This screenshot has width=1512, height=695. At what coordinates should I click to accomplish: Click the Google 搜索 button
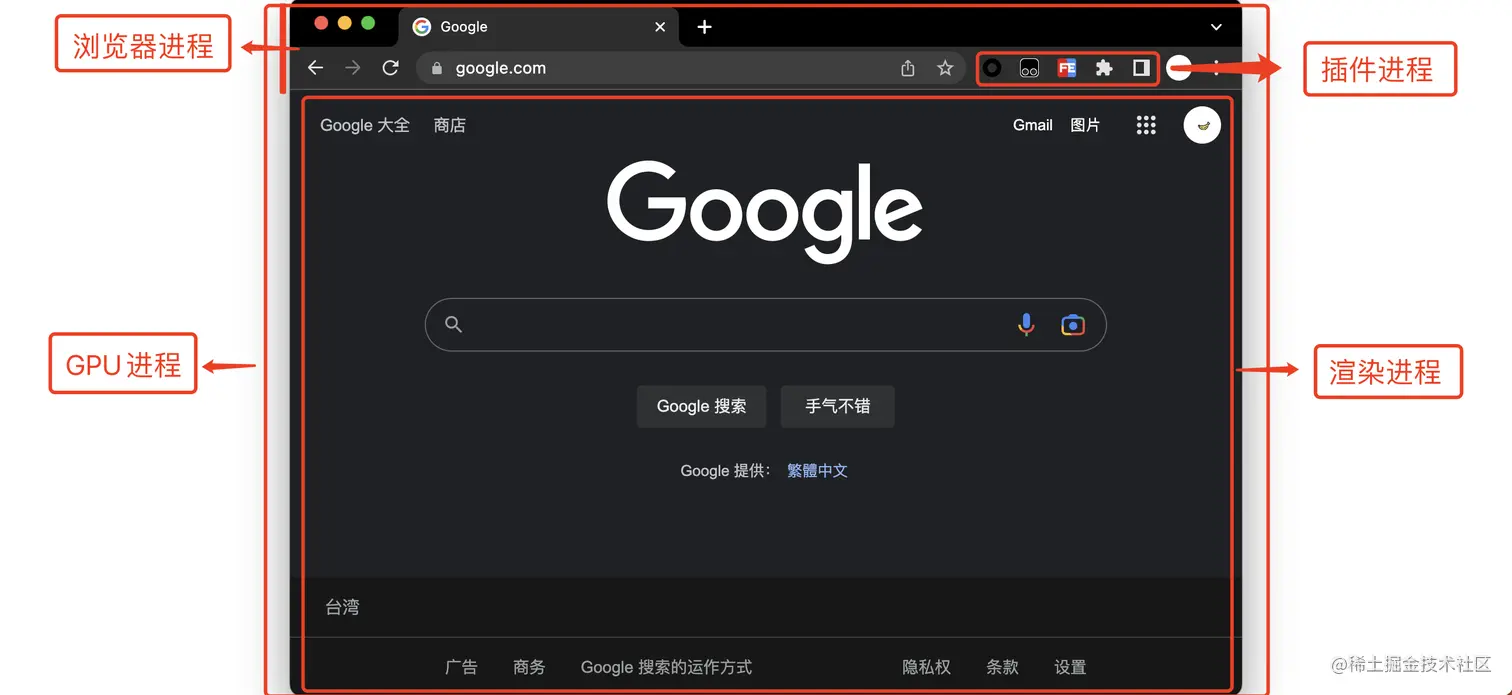point(702,406)
